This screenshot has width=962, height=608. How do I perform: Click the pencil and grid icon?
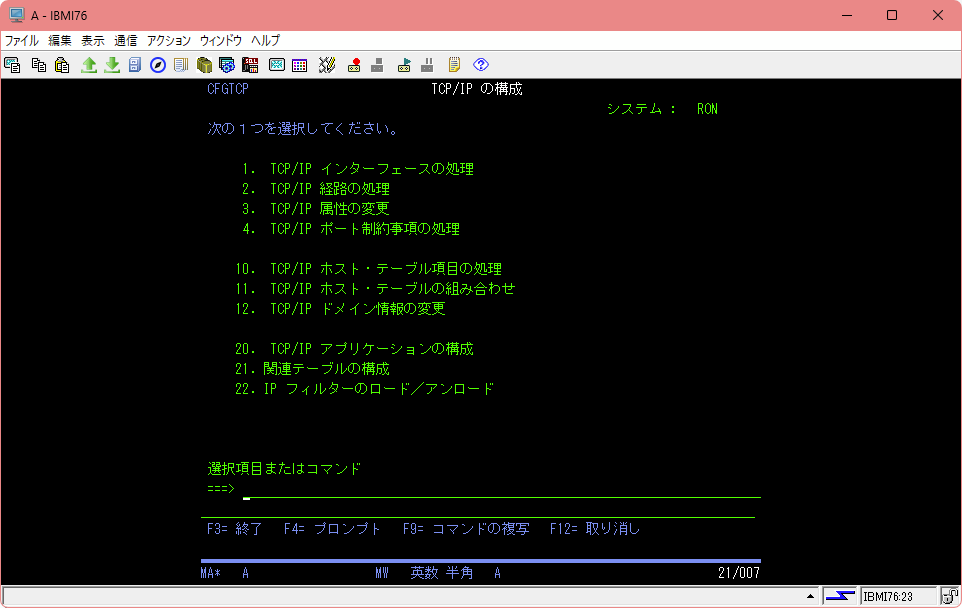point(327,64)
